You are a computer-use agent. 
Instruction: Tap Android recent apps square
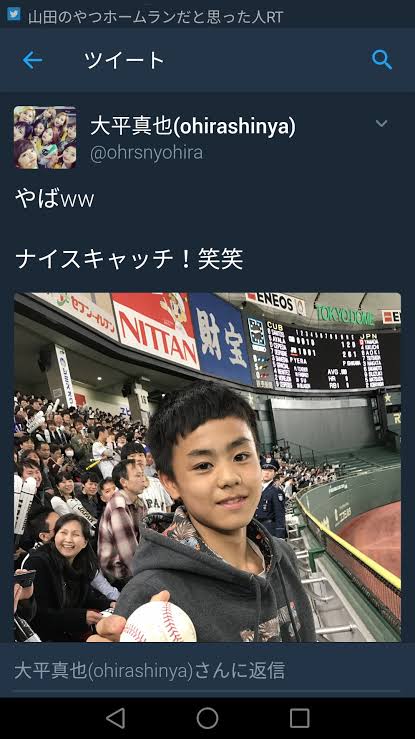[x=299, y=718]
